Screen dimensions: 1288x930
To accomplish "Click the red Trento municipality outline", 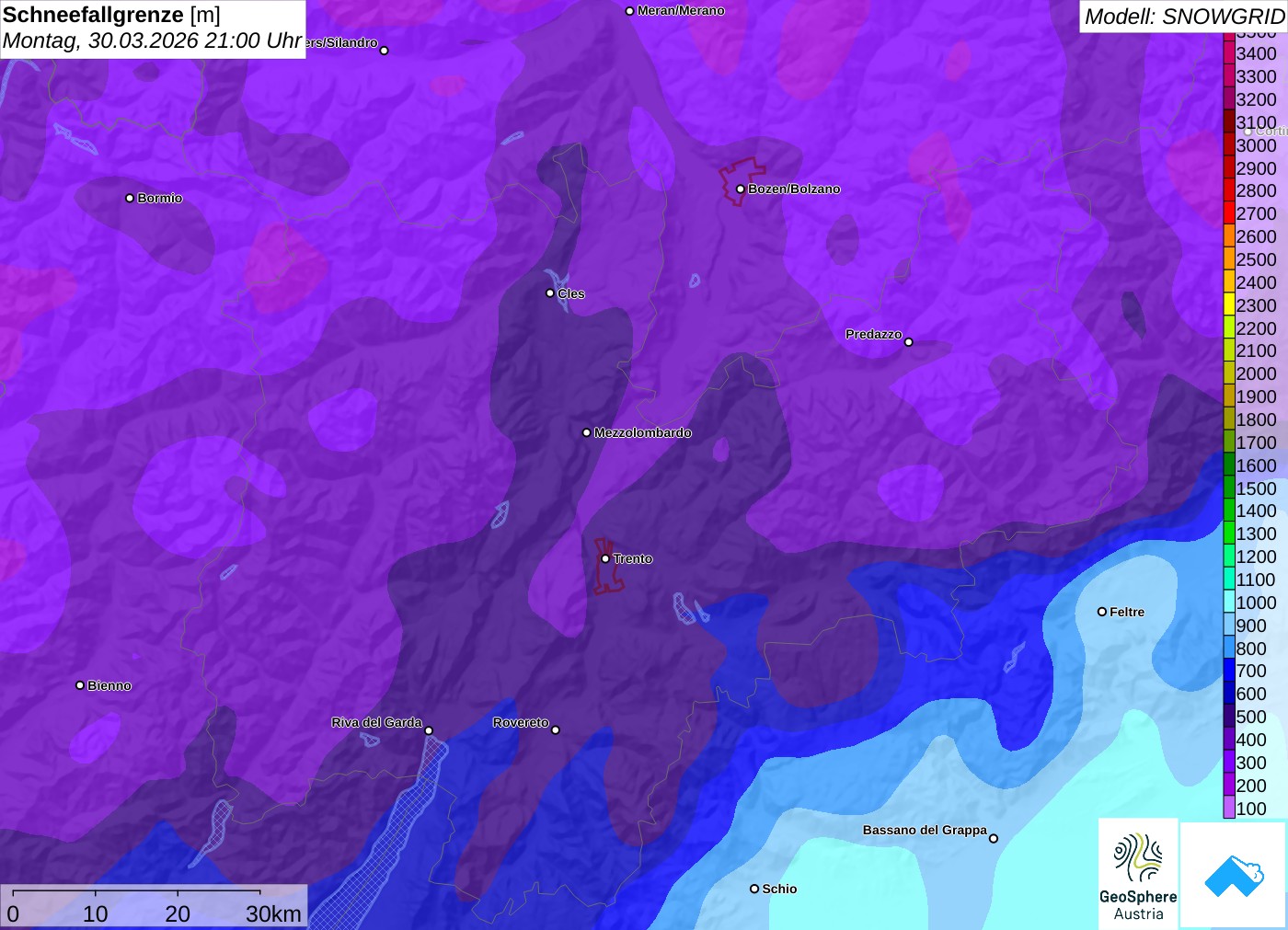I will click(607, 566).
